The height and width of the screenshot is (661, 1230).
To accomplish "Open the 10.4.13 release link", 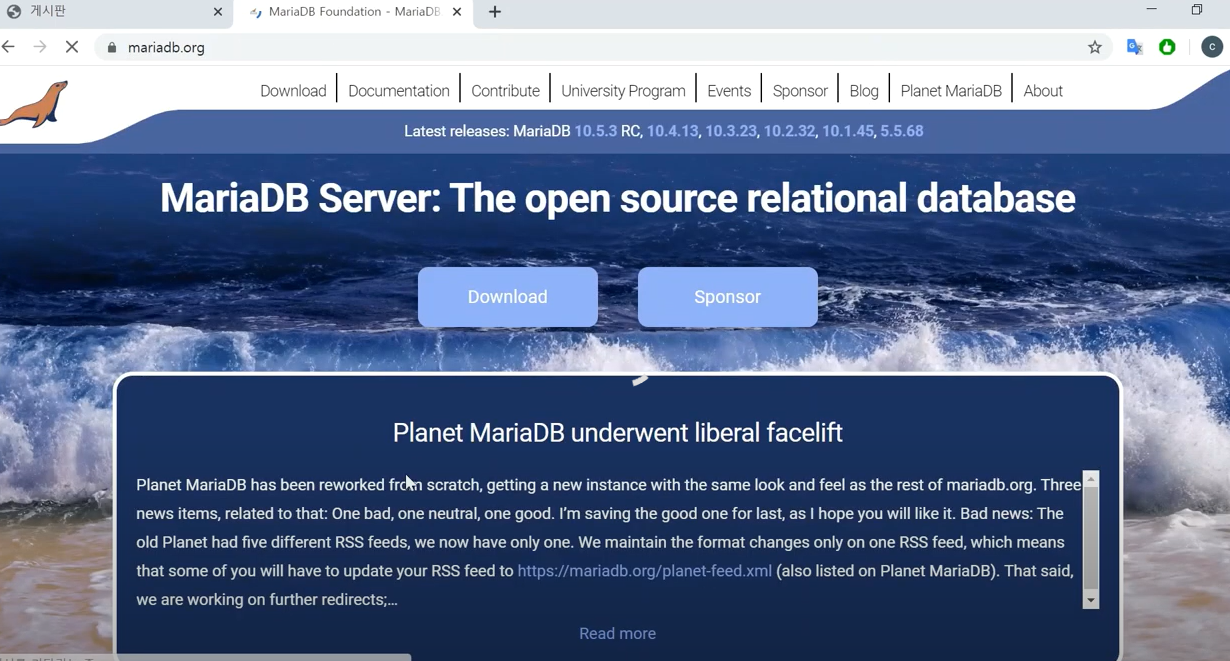I will coord(672,131).
